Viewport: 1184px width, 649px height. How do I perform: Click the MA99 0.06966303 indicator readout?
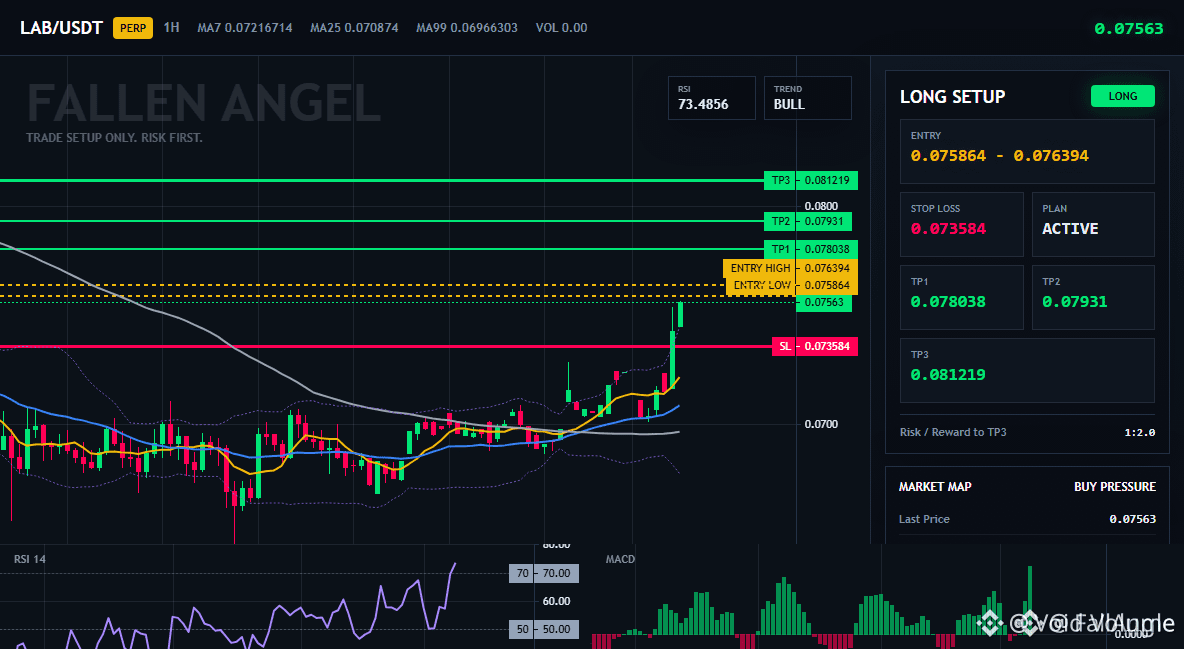[x=467, y=28]
